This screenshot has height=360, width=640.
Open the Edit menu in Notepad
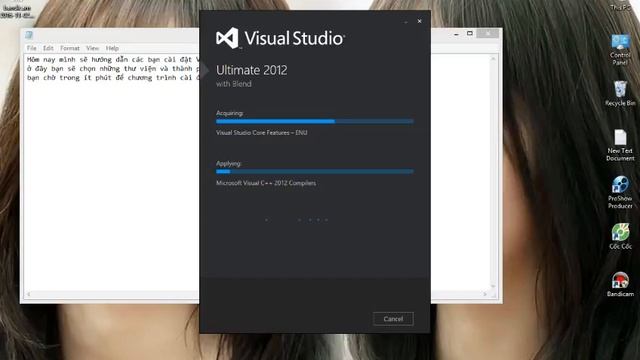(48, 48)
